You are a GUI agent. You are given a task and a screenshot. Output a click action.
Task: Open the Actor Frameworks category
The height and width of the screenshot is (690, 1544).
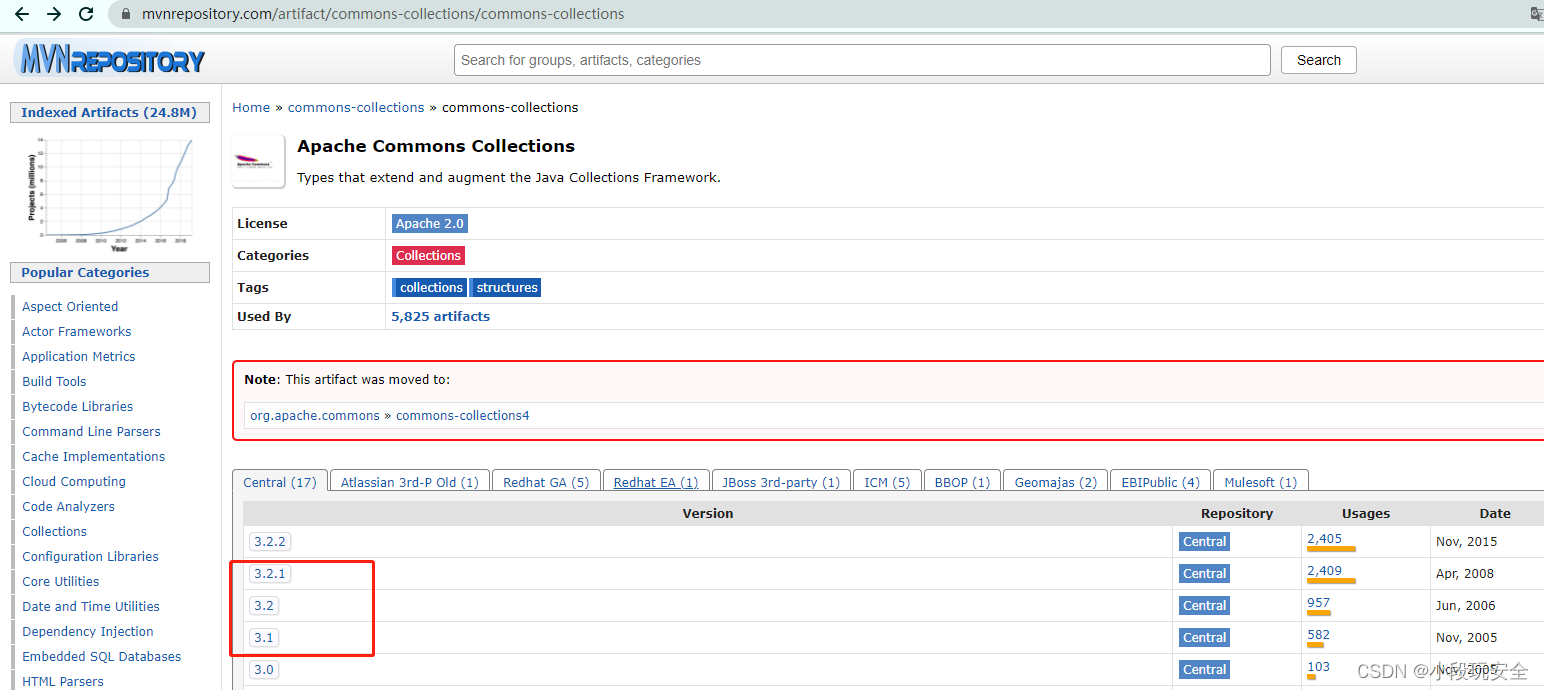click(77, 331)
